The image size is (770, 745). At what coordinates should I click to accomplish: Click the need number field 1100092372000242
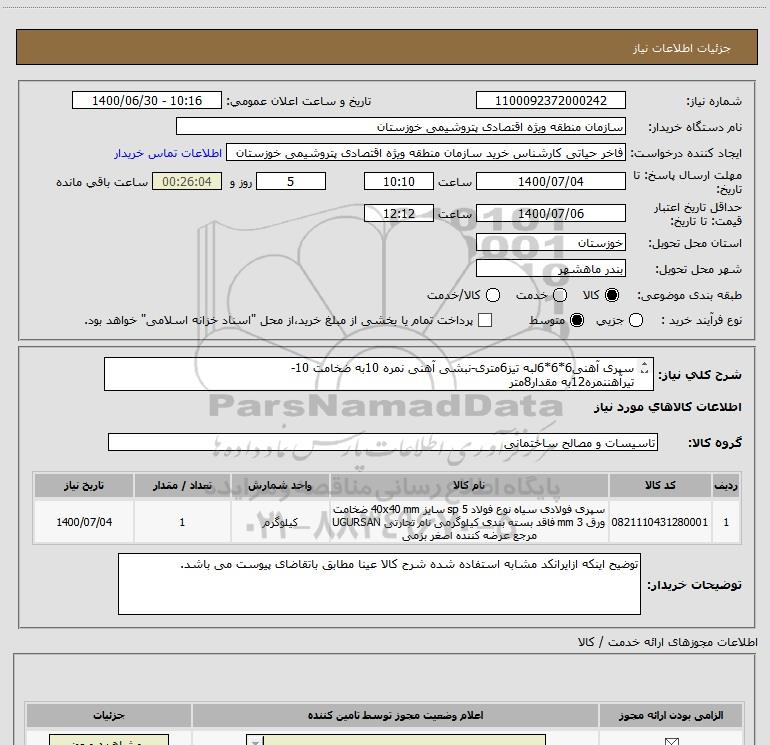[550, 100]
